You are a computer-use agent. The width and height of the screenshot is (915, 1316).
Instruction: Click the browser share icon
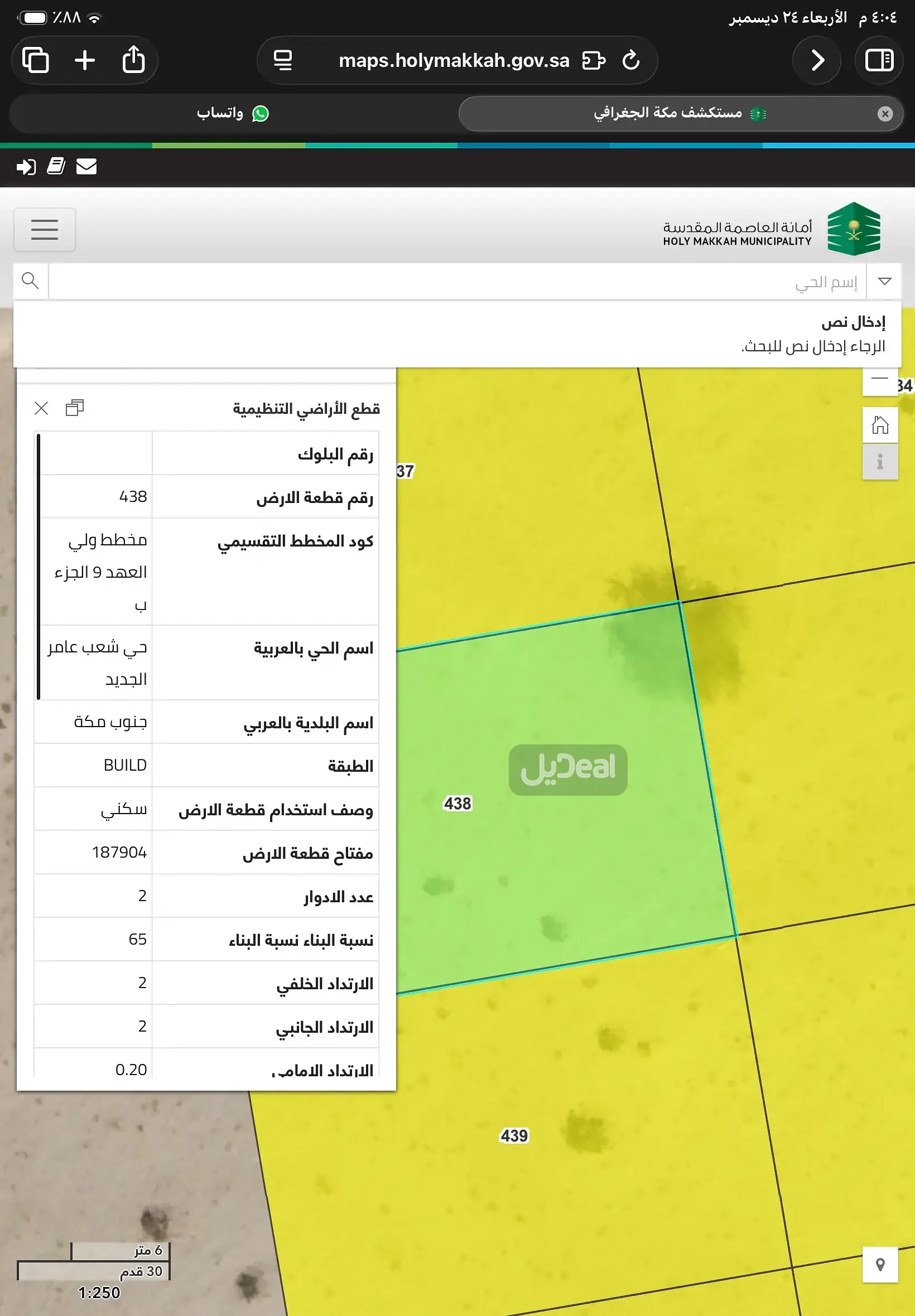pyautogui.click(x=134, y=60)
